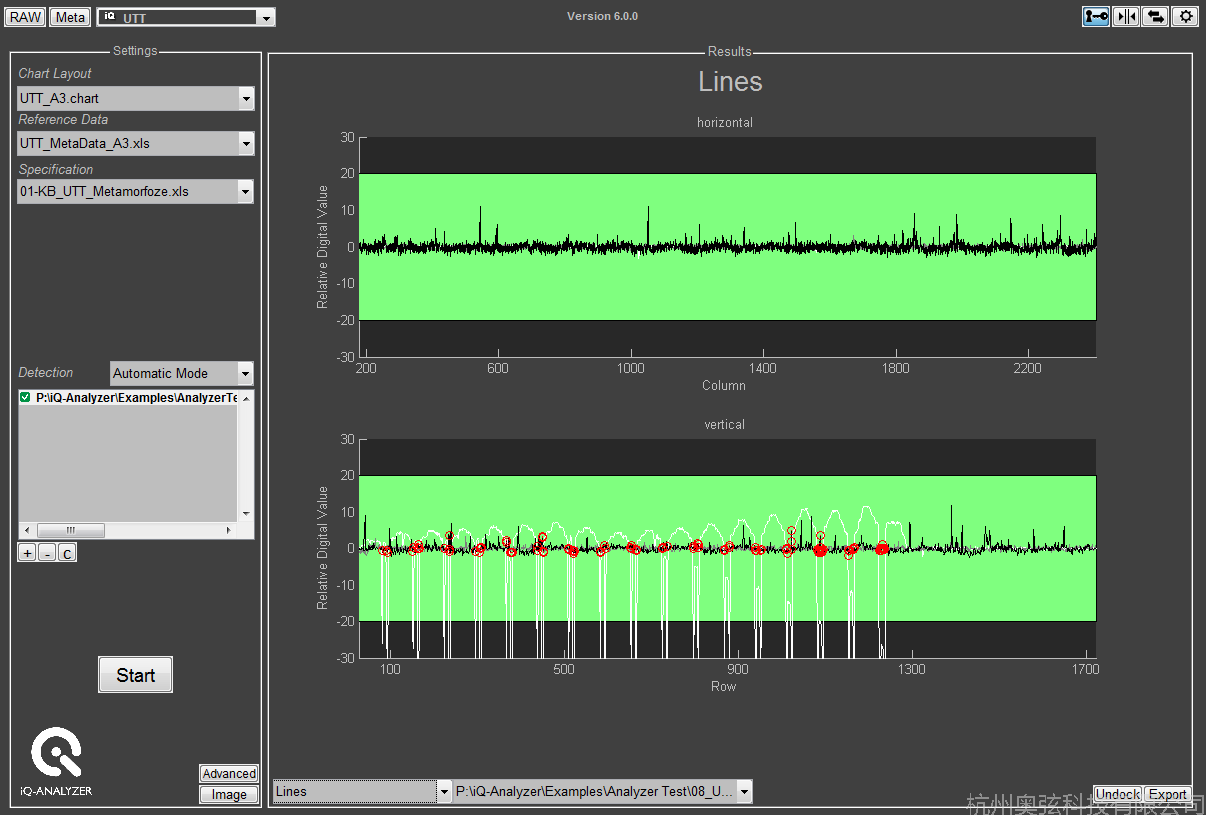The width and height of the screenshot is (1206, 815).
Task: Click file list scroll up arrow
Action: coord(246,398)
